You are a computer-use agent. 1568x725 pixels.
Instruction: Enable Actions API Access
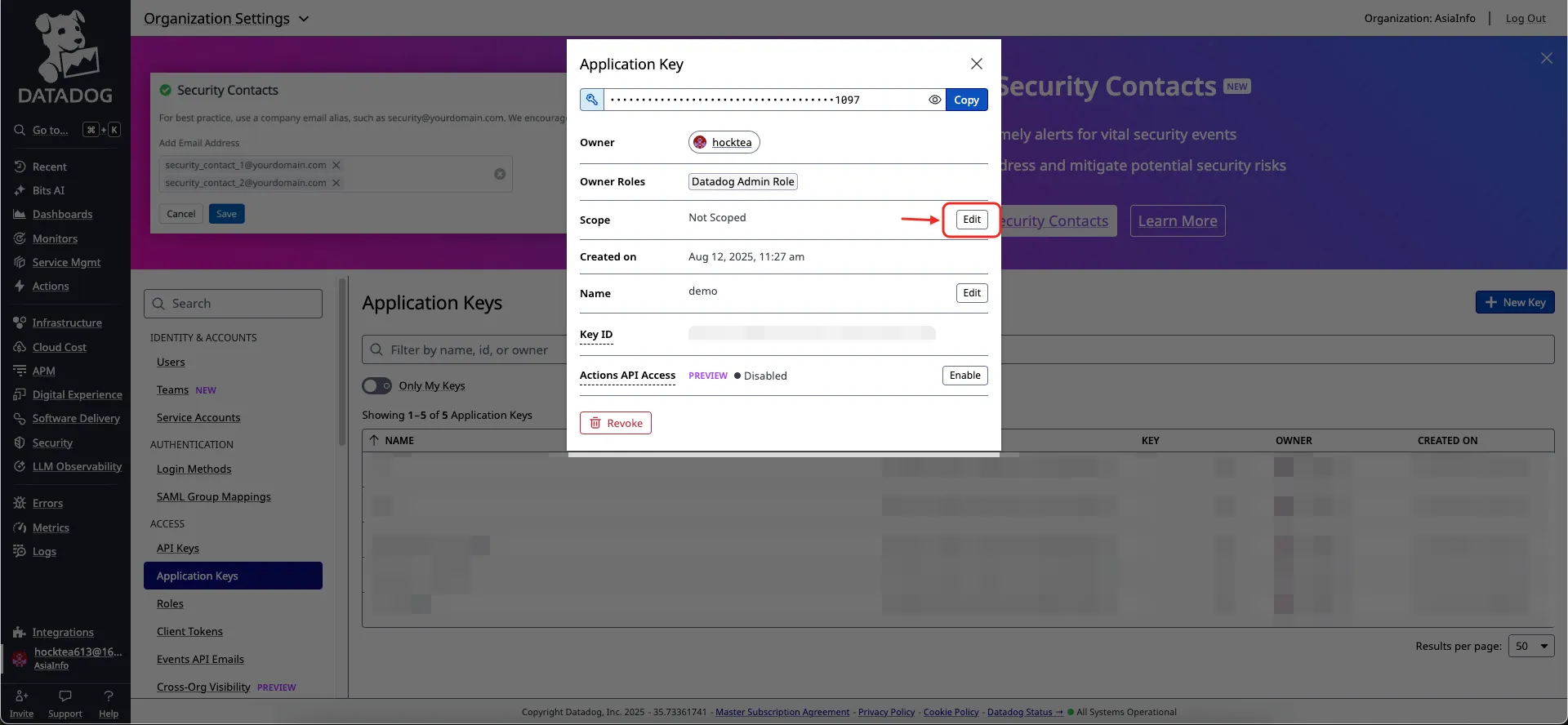coord(964,376)
